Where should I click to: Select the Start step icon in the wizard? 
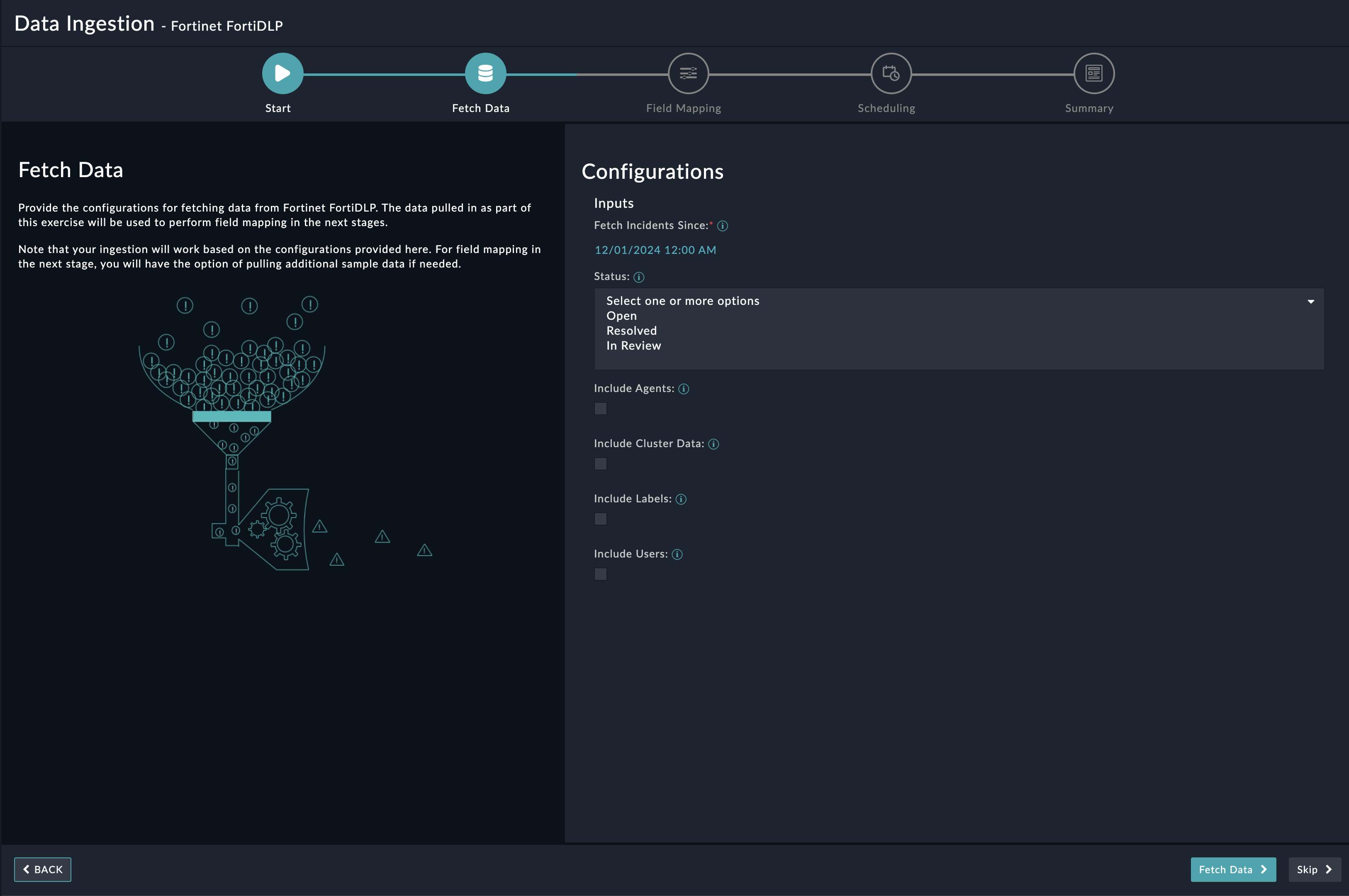pyautogui.click(x=282, y=73)
